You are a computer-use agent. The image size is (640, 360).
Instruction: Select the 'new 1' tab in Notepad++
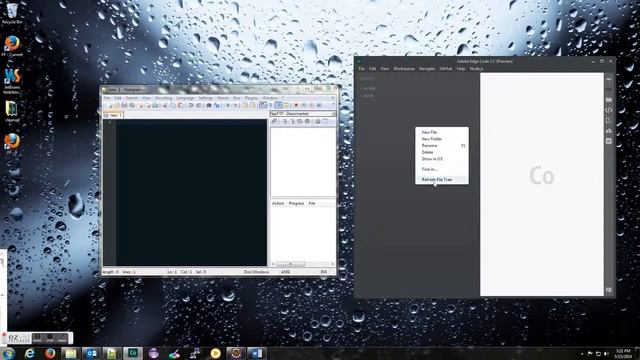(x=113, y=116)
